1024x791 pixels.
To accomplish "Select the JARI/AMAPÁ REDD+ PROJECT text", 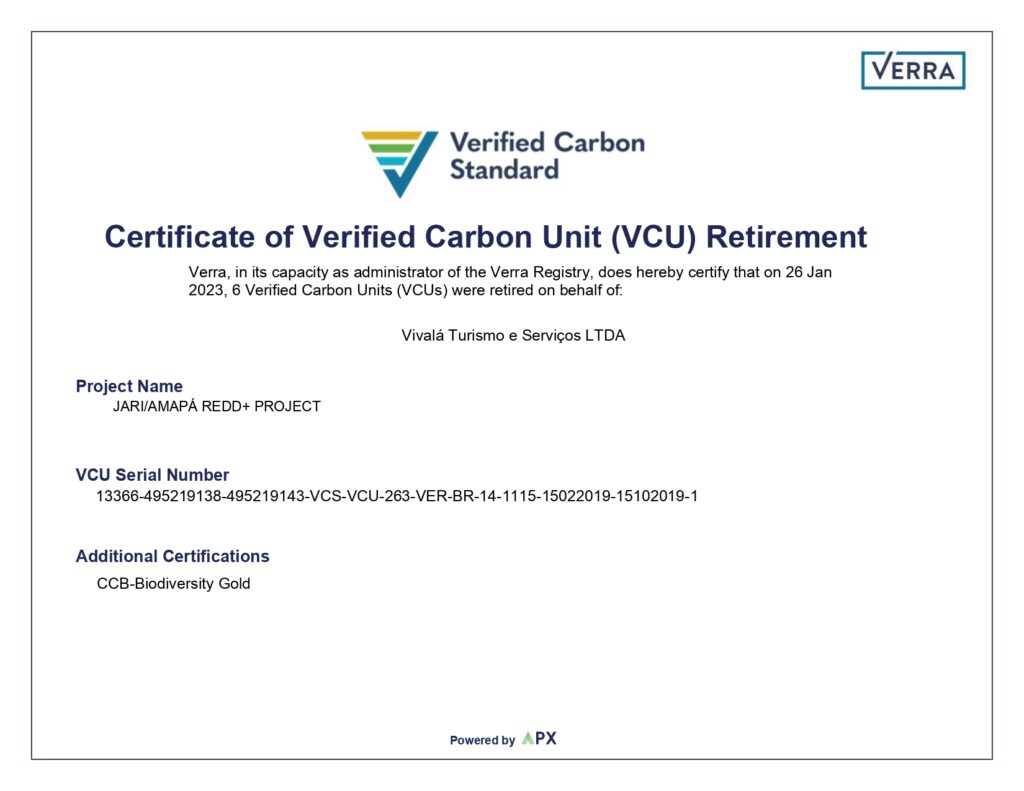I will pos(217,406).
